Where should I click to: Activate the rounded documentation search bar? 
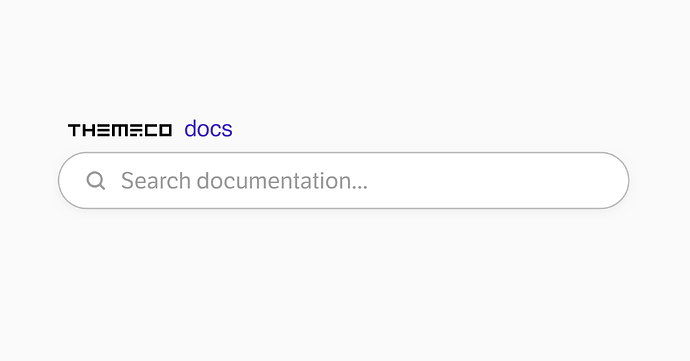pyautogui.click(x=343, y=180)
